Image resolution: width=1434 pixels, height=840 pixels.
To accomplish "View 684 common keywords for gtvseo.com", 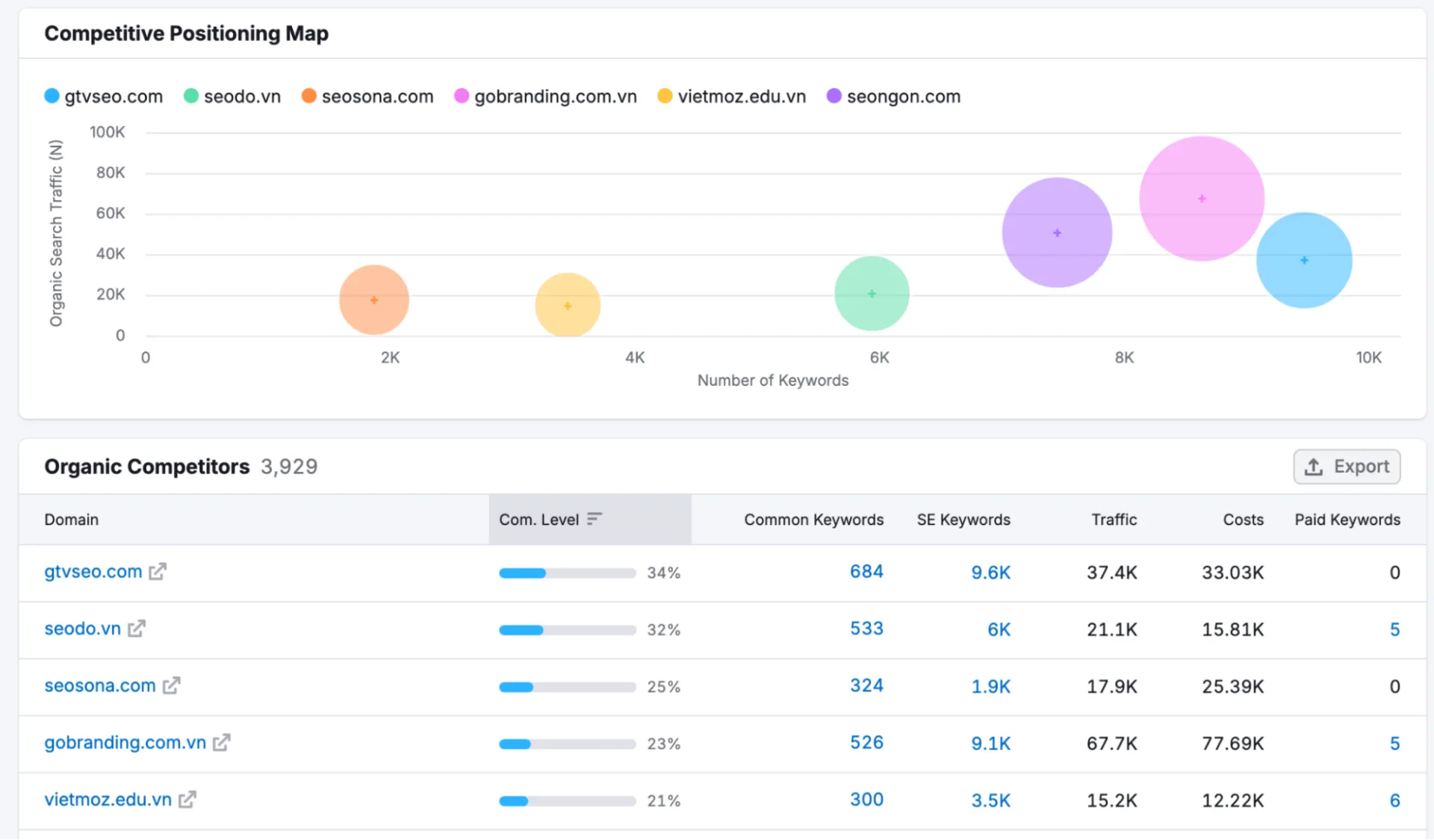I will pos(866,572).
